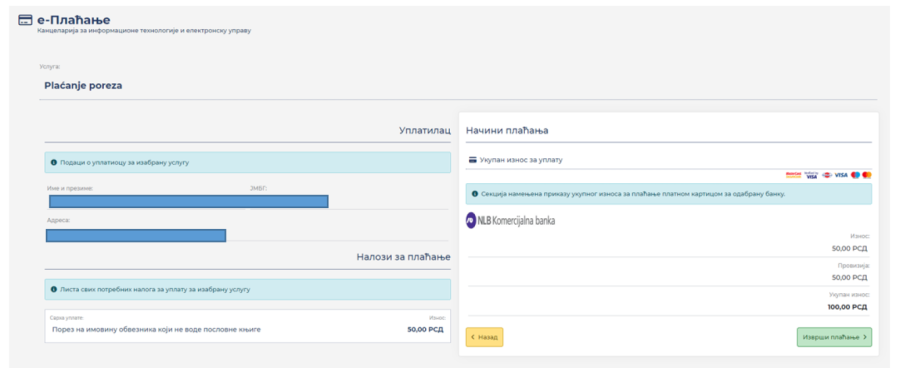Click the MasterCard SecureCode logo
Viewport: 900px width, 368px height.
tap(793, 175)
